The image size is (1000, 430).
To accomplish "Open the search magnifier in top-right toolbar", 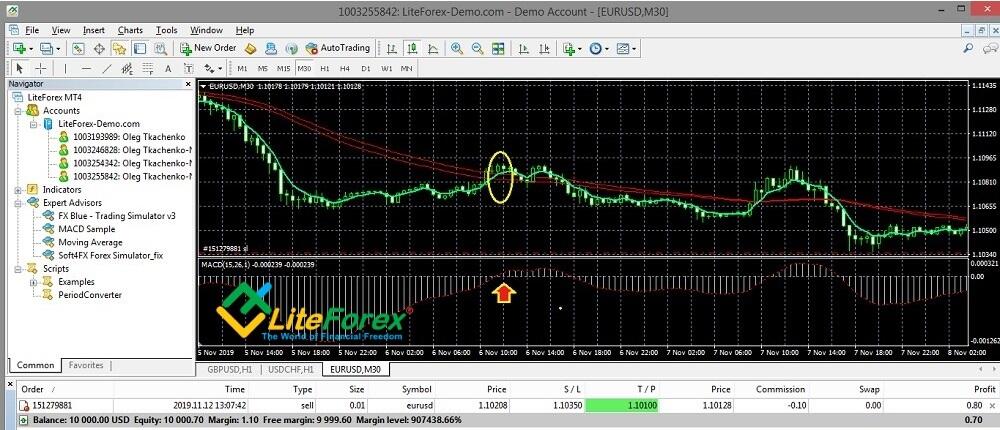I will (968, 48).
